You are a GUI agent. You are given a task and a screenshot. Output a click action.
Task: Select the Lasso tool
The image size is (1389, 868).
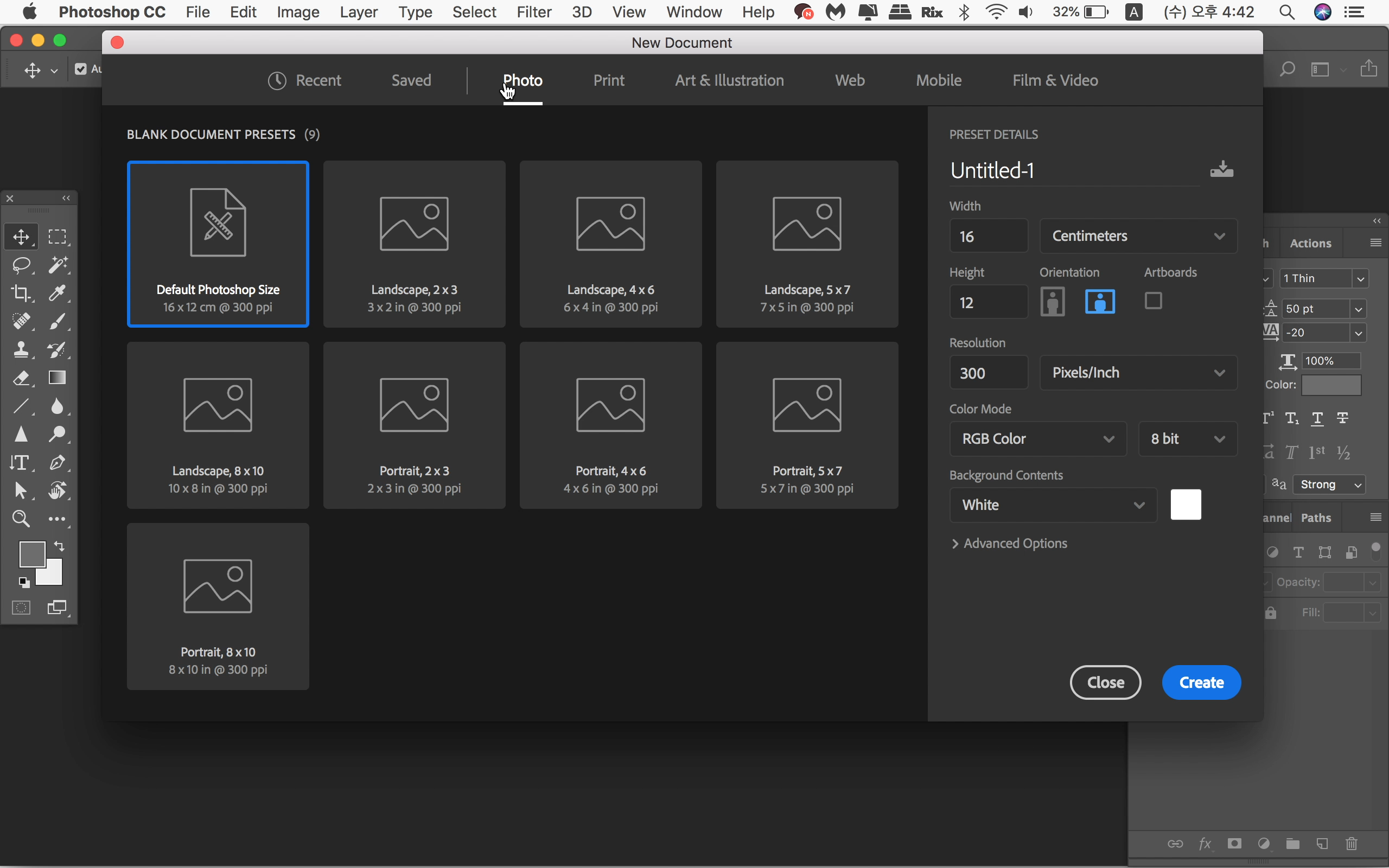21,265
